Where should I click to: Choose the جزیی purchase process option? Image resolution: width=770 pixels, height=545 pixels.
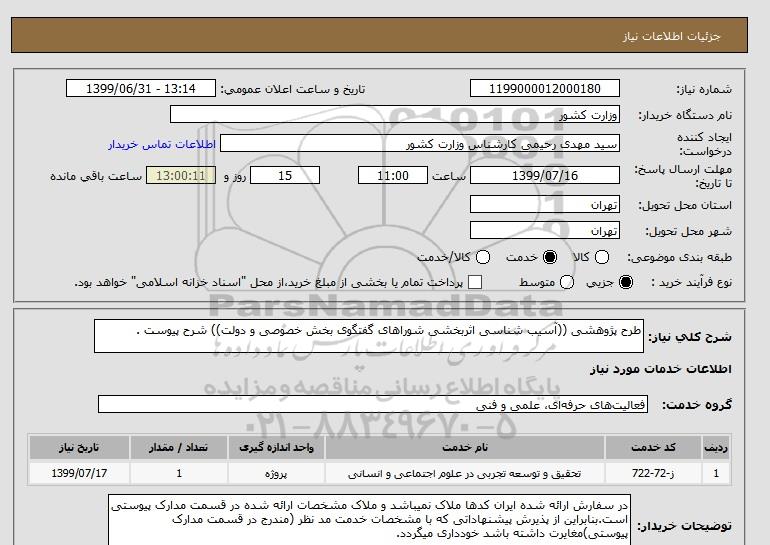[626, 282]
